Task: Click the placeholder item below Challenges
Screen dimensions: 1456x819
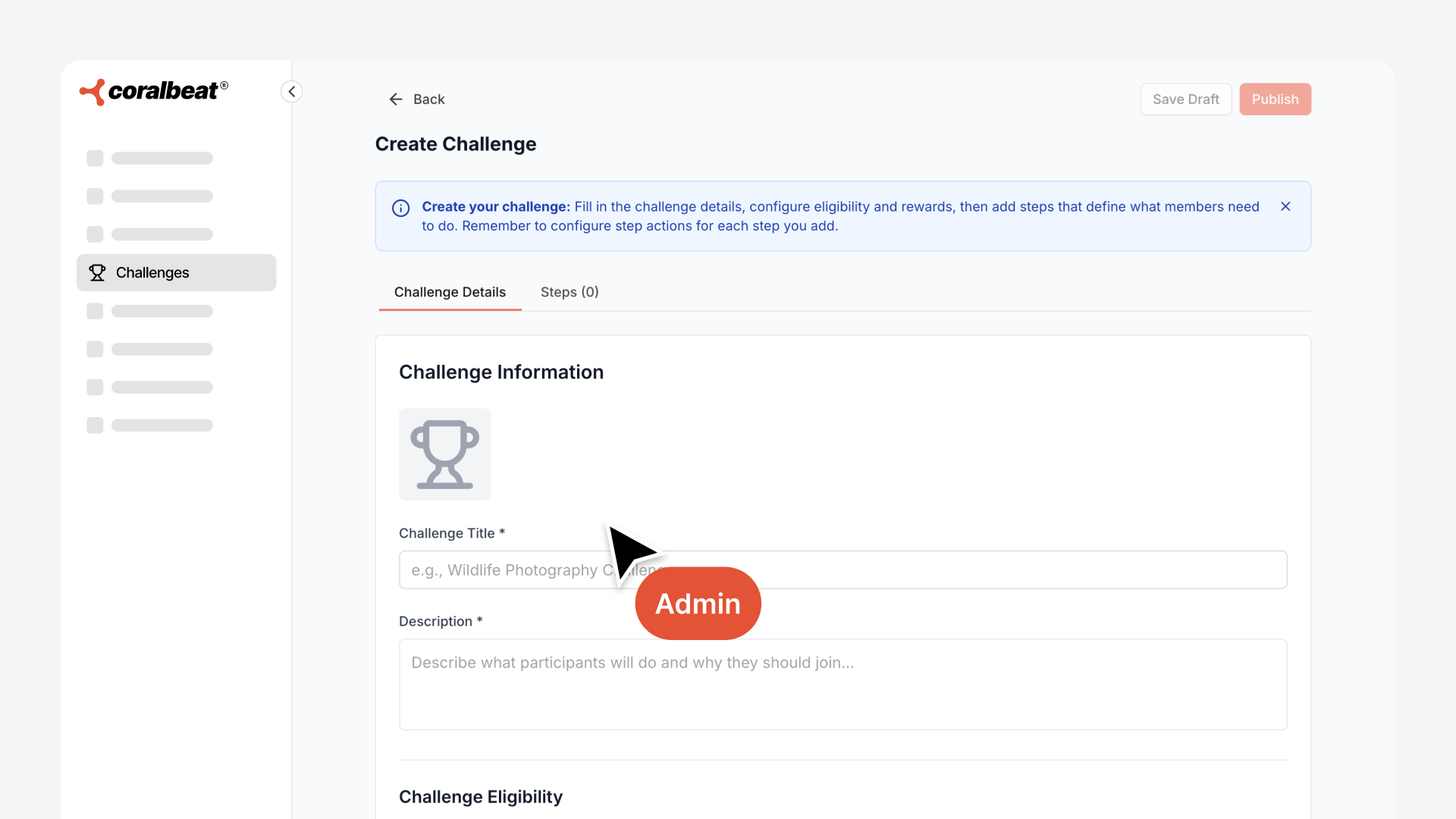Action: tap(162, 311)
